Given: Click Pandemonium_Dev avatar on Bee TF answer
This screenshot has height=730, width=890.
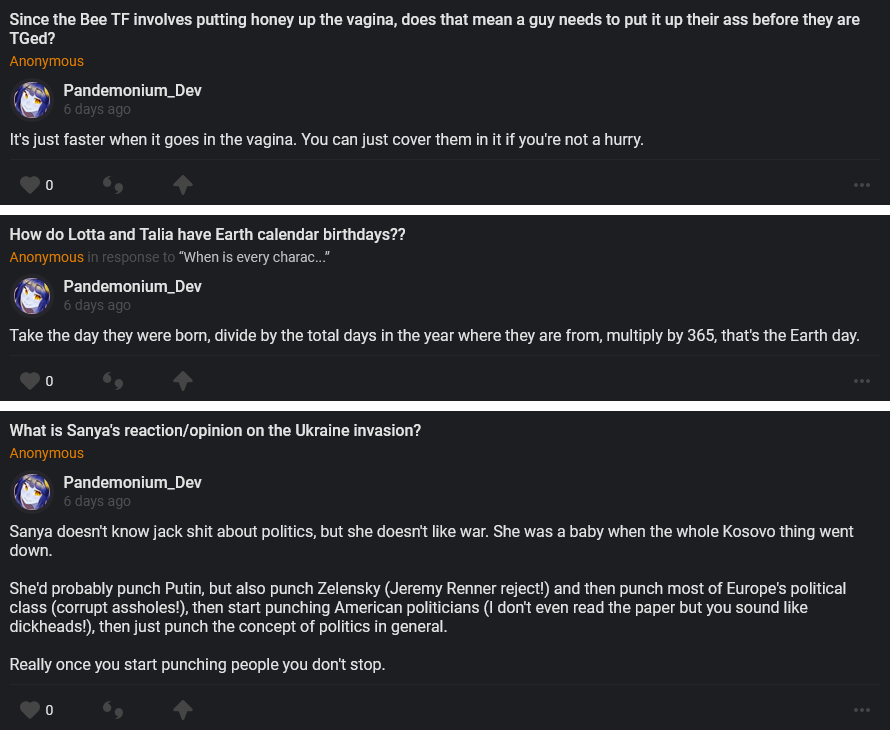Looking at the screenshot, I should [x=32, y=100].
